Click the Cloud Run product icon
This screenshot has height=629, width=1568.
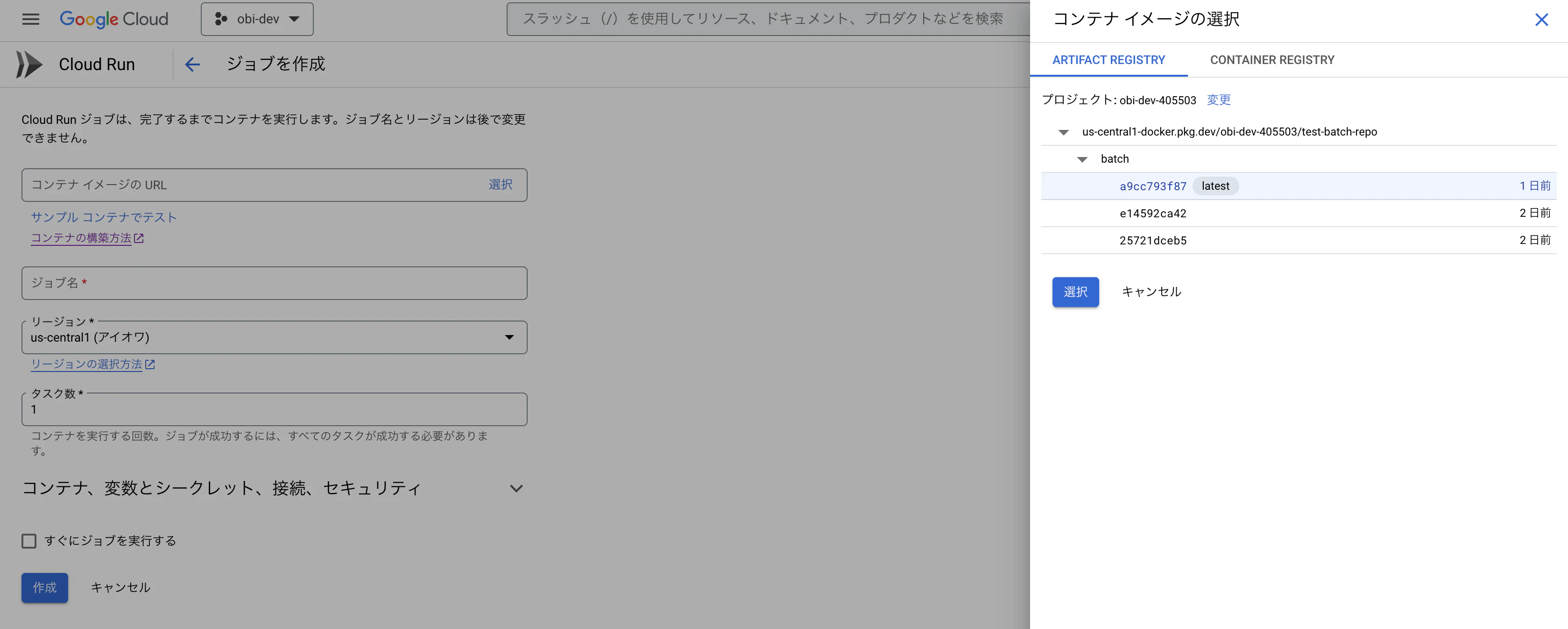(29, 64)
